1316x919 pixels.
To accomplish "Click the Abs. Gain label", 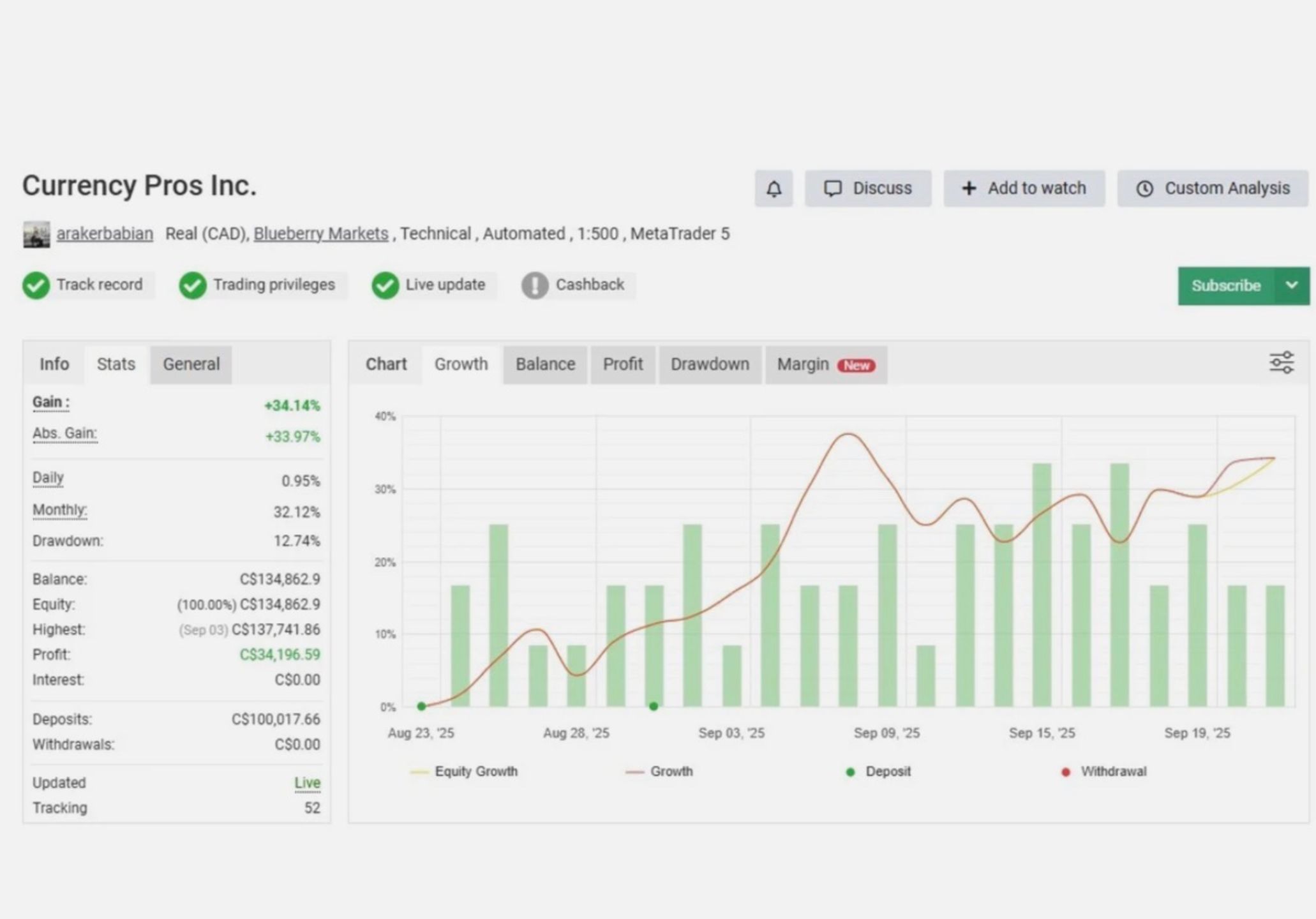I will [65, 434].
